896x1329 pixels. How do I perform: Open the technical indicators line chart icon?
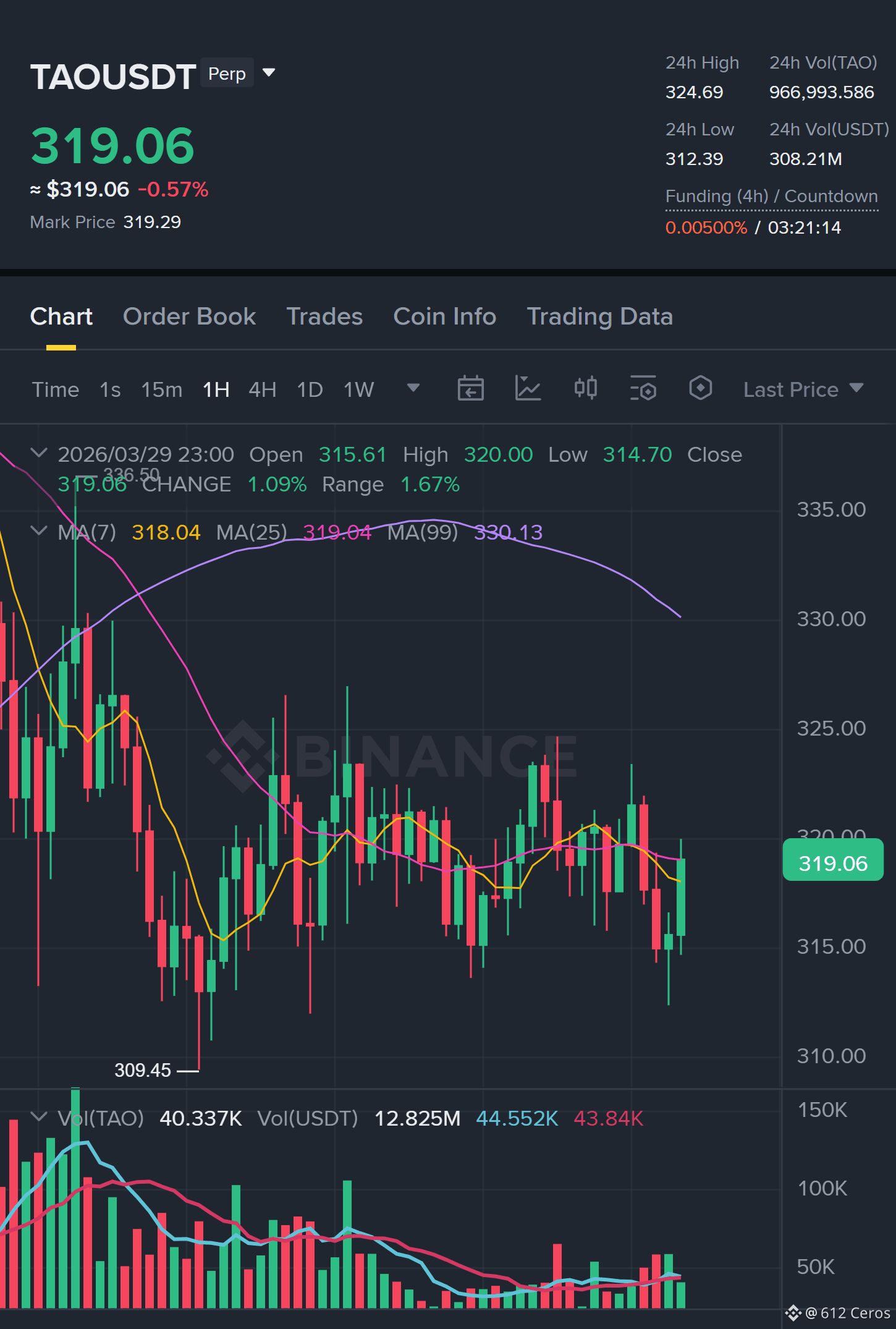coord(528,389)
